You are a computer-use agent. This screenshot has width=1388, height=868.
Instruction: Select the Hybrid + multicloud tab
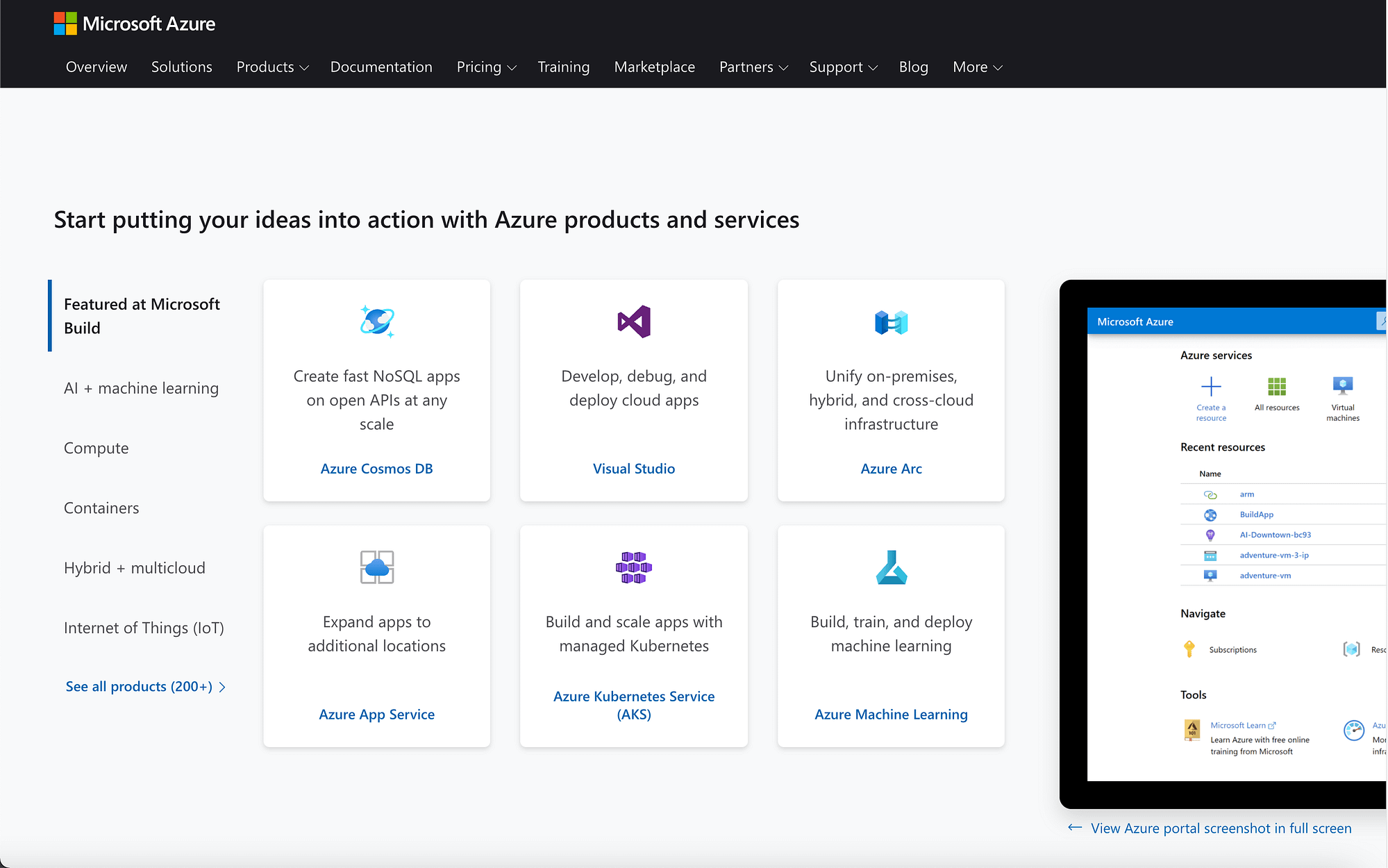point(135,568)
